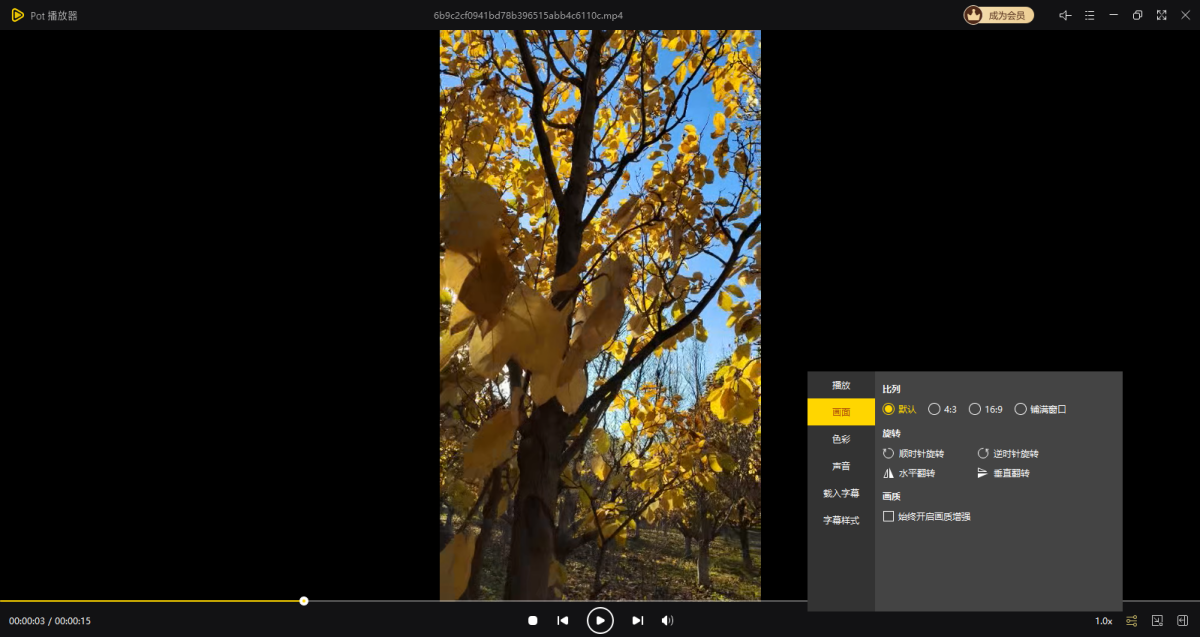Open the 1.0x playback speed selector
Screen dimensions: 1200x637
pyautogui.click(x=1103, y=621)
